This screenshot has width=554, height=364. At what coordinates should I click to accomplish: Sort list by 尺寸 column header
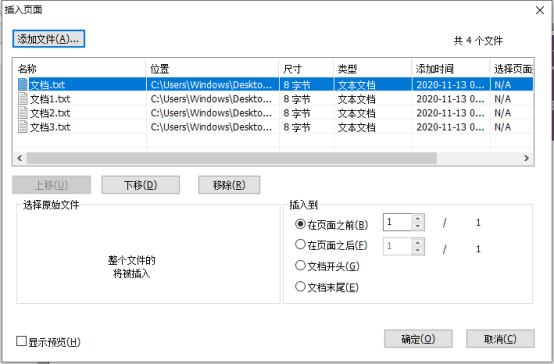pos(306,69)
